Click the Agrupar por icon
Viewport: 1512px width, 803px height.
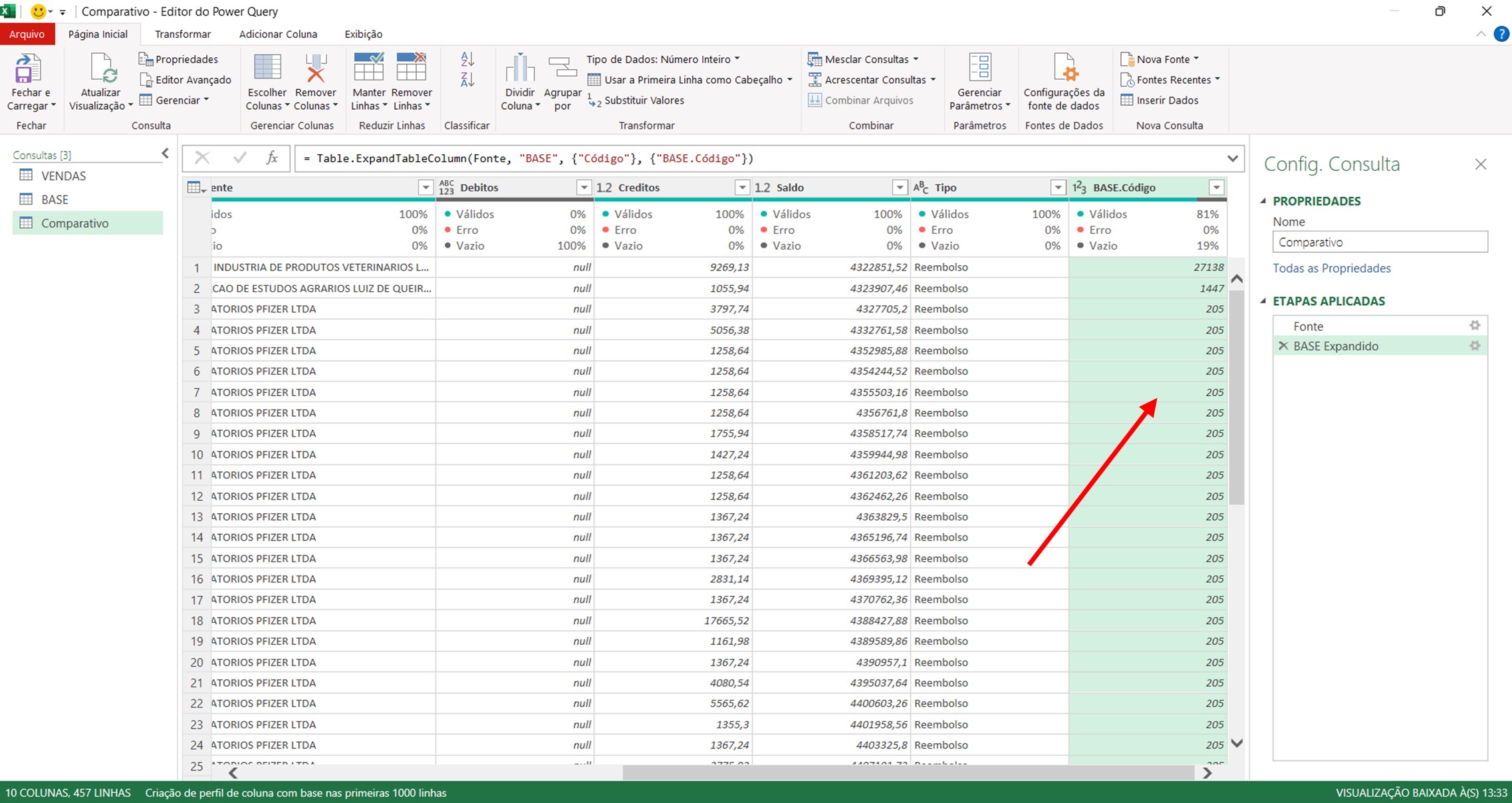click(563, 68)
